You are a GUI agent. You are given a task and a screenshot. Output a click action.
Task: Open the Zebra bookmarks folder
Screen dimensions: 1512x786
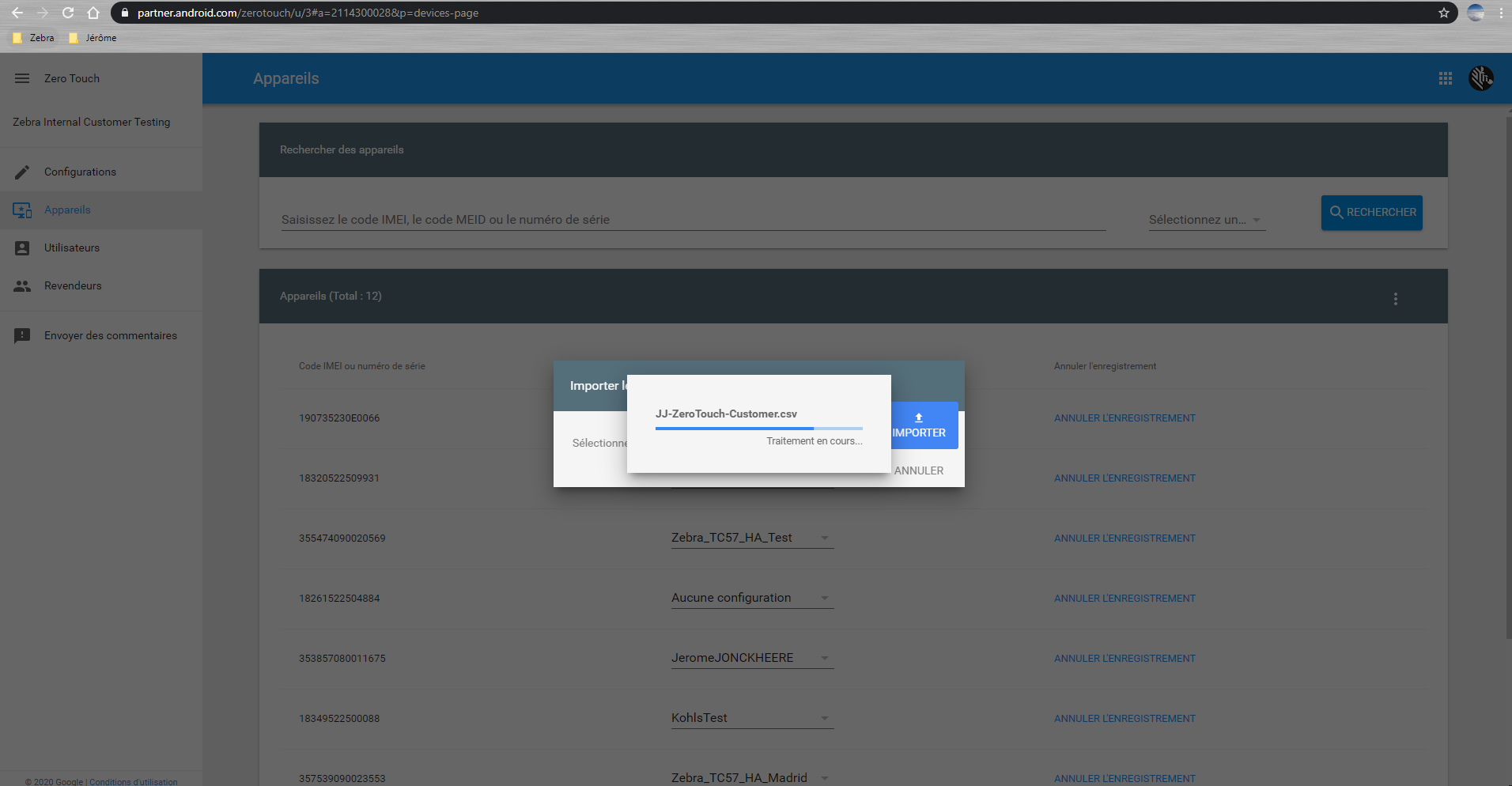point(34,38)
